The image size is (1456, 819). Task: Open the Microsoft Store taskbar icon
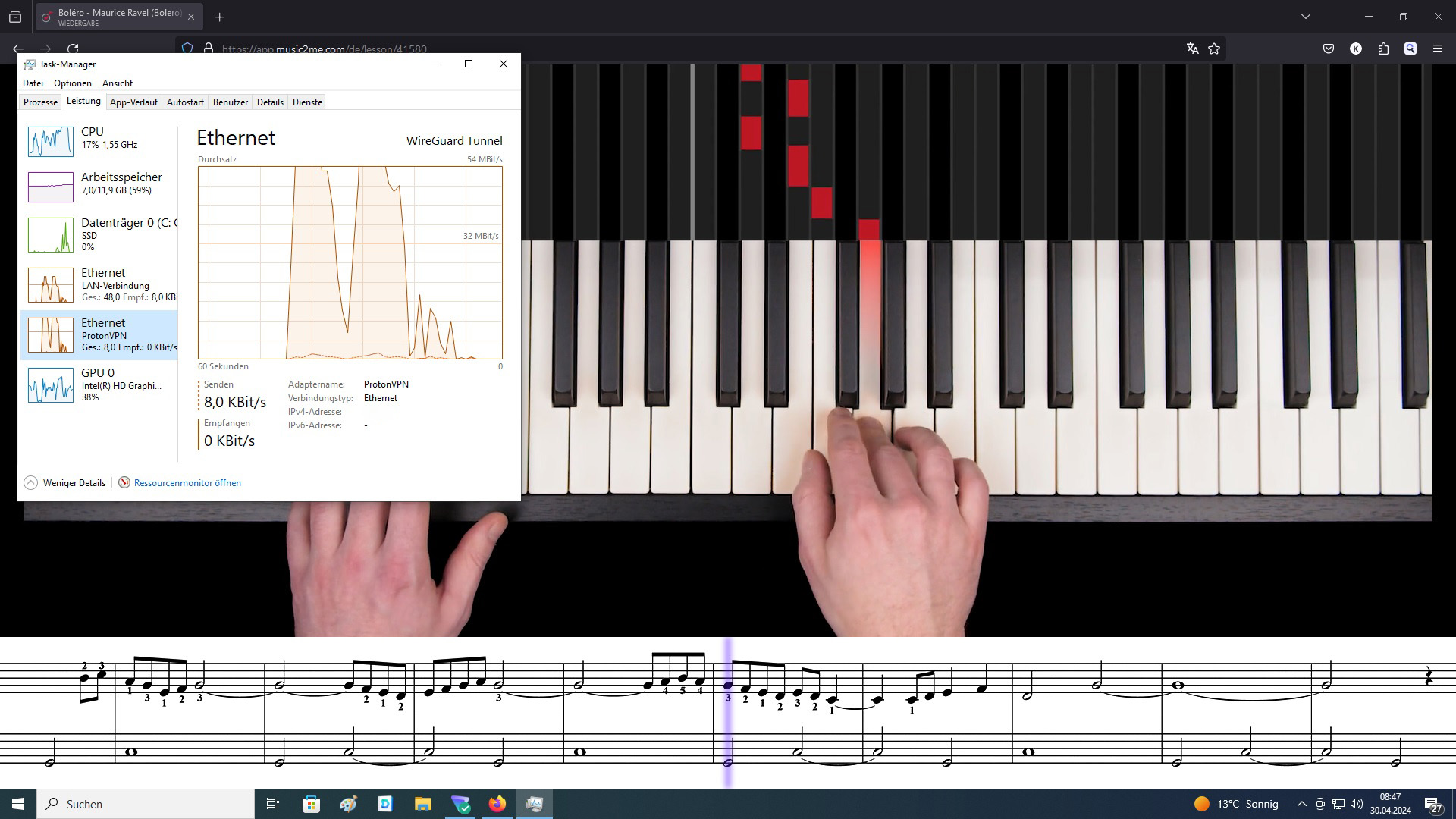click(x=311, y=804)
